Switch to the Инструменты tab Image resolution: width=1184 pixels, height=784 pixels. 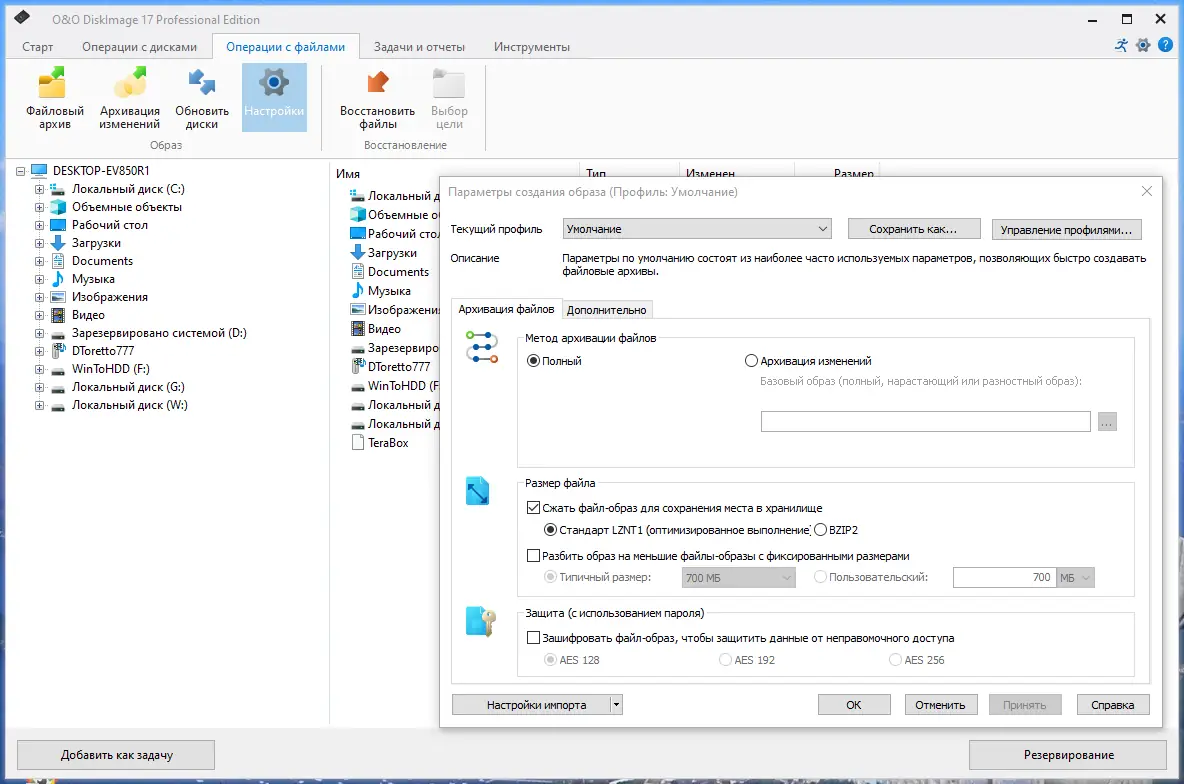click(532, 47)
